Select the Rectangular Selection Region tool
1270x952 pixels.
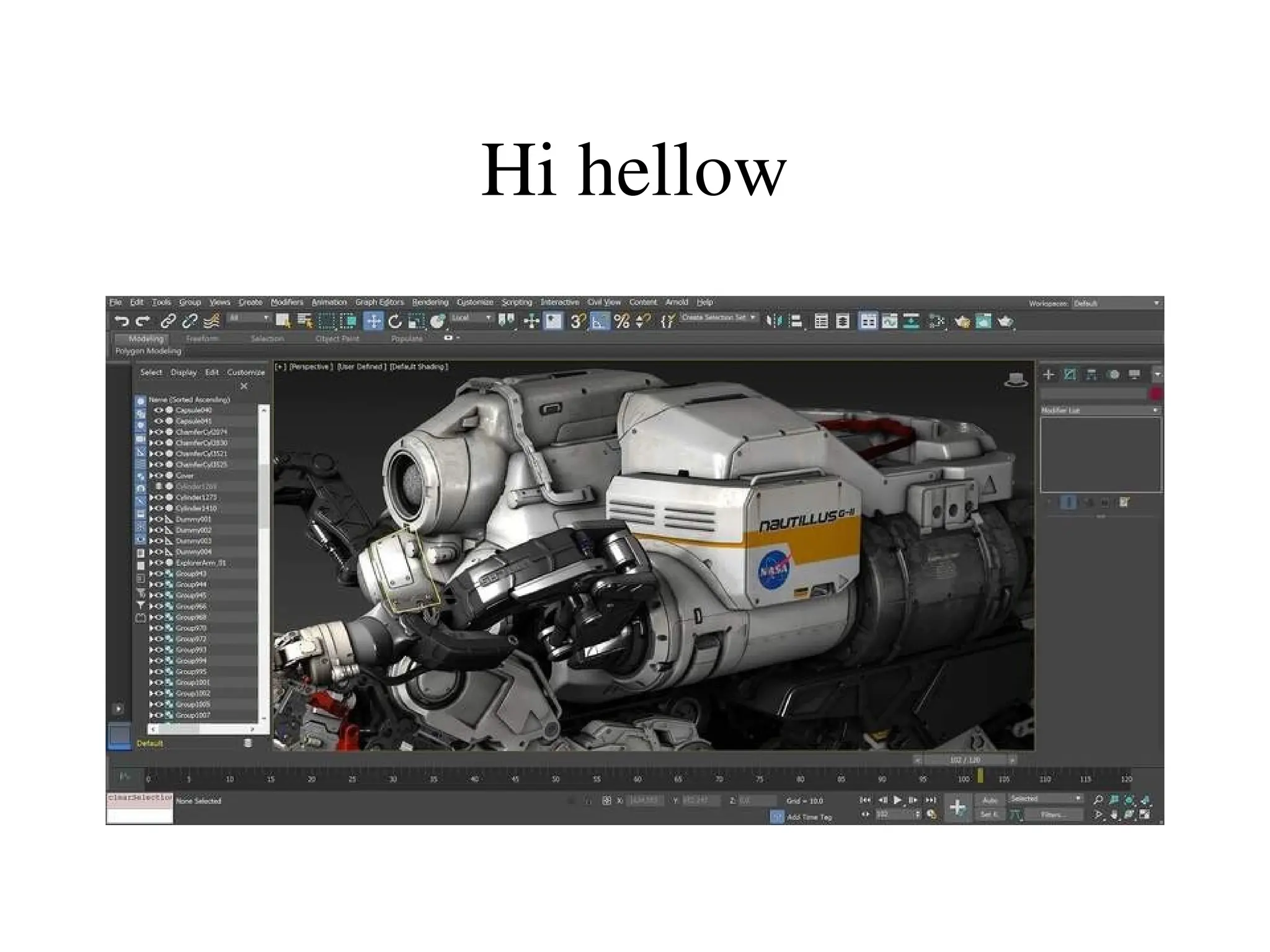tap(327, 321)
